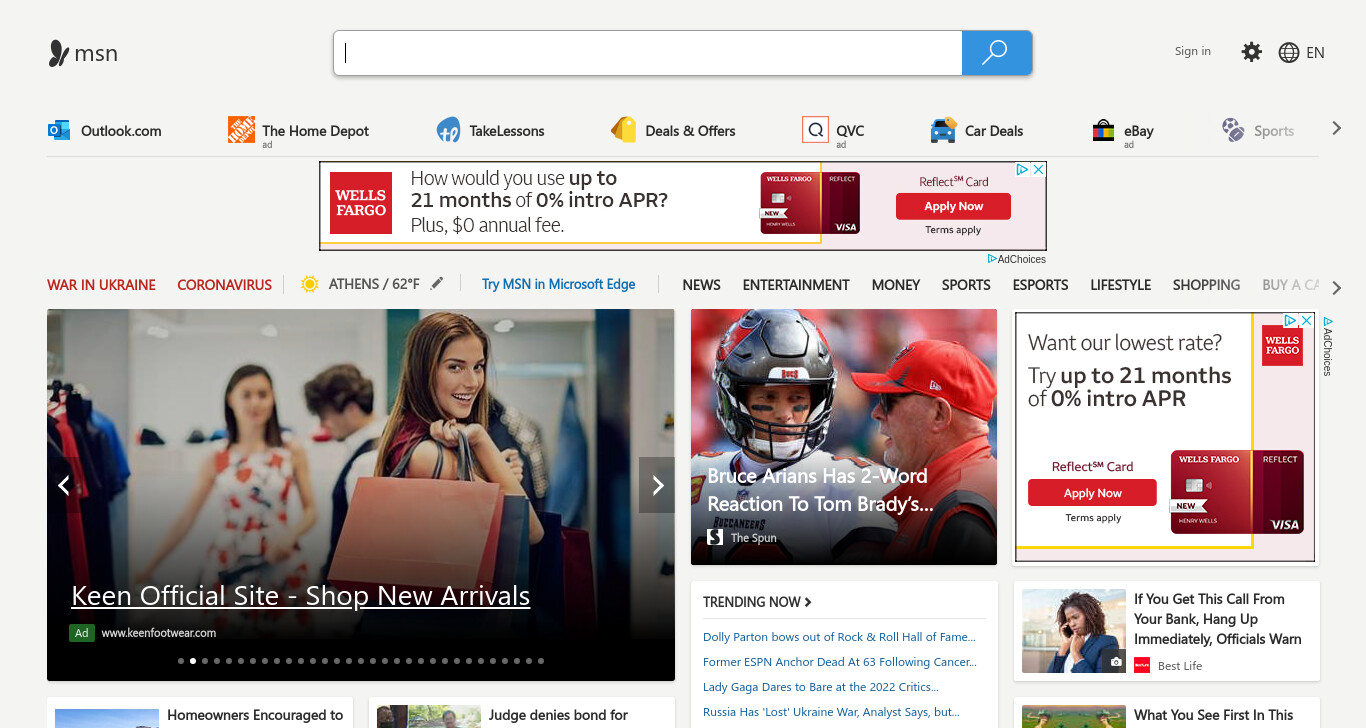Image resolution: width=1366 pixels, height=728 pixels.
Task: Click the green Ad badge on carousel
Action: pos(82,633)
